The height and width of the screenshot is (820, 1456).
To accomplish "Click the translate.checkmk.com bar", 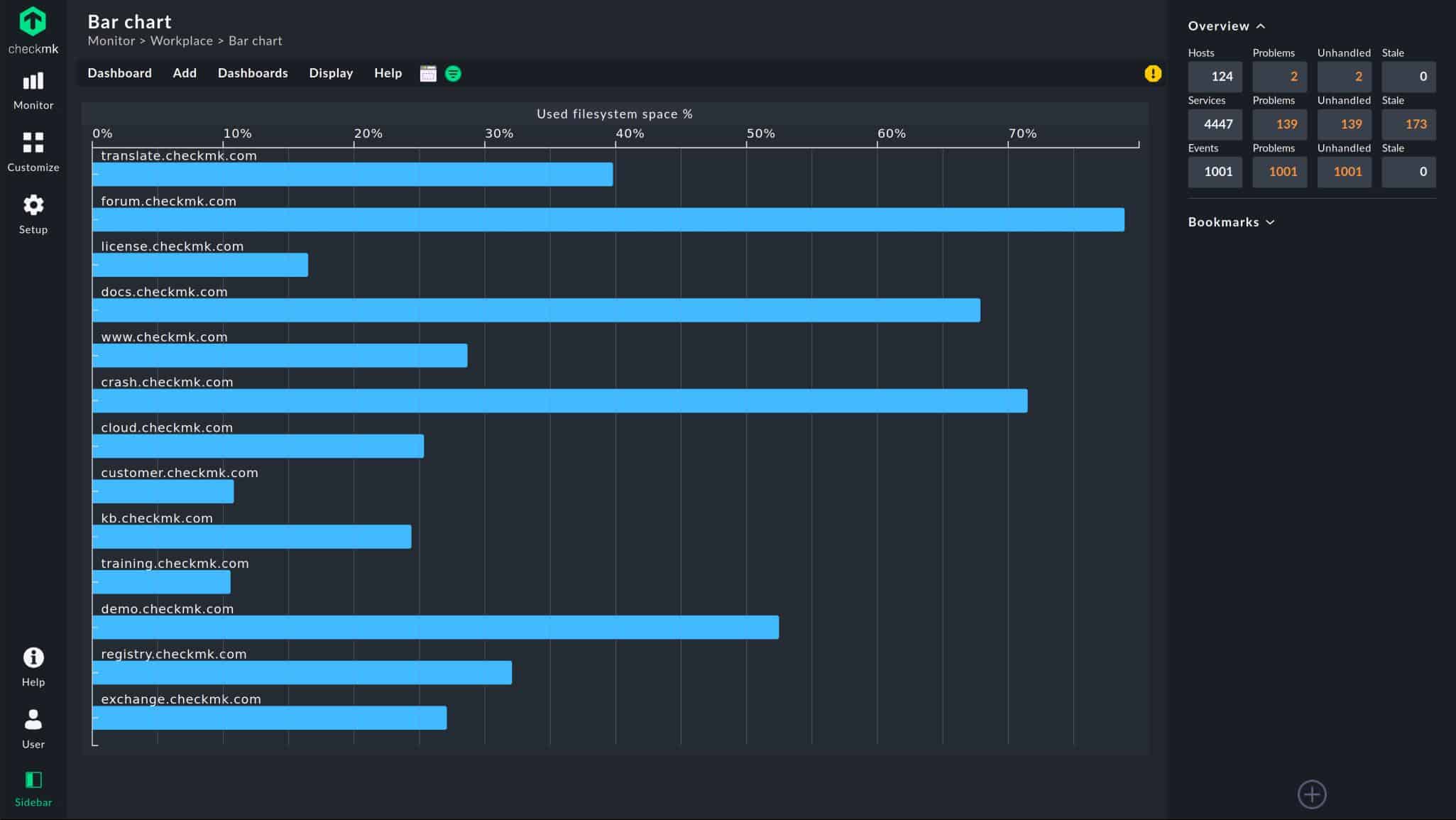I will [x=352, y=175].
